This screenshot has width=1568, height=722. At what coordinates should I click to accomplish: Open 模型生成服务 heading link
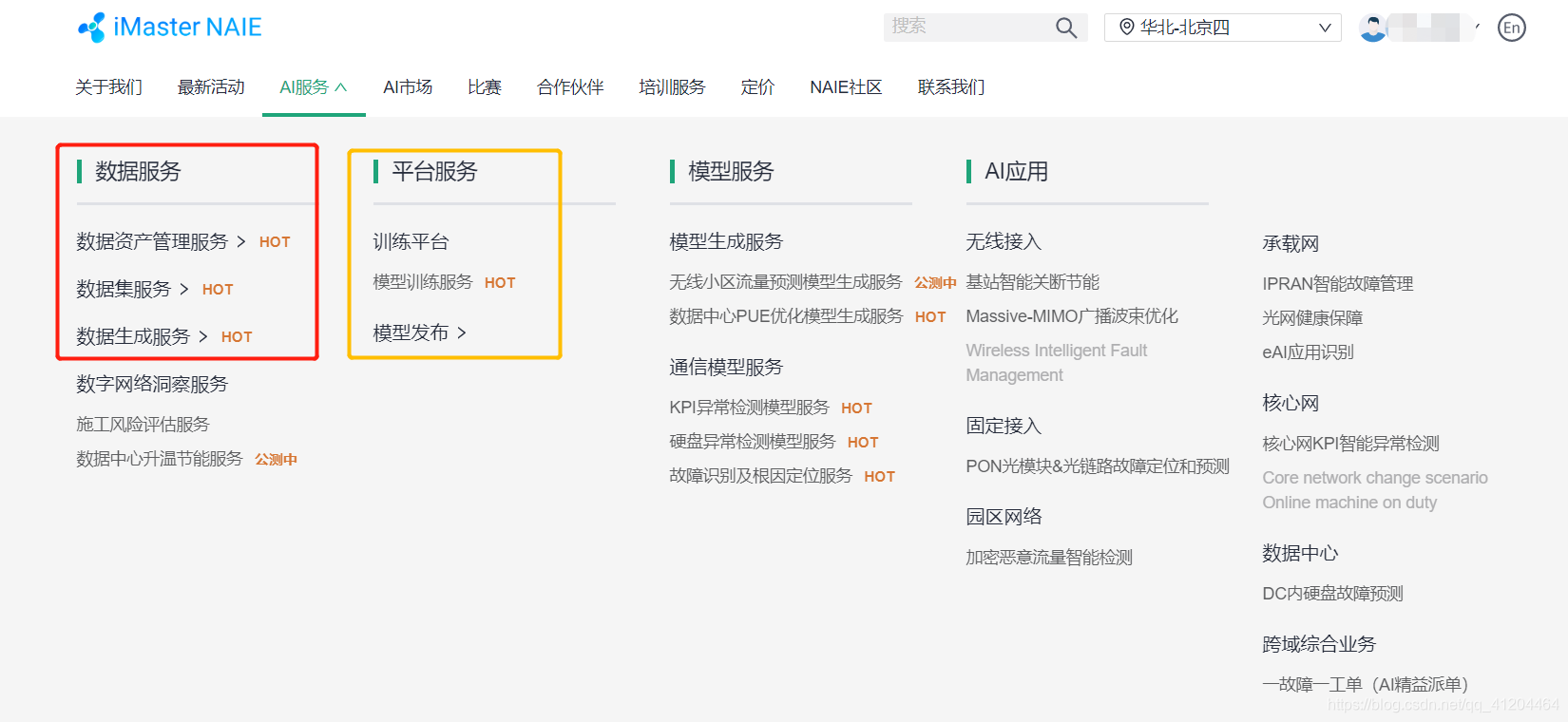(726, 242)
